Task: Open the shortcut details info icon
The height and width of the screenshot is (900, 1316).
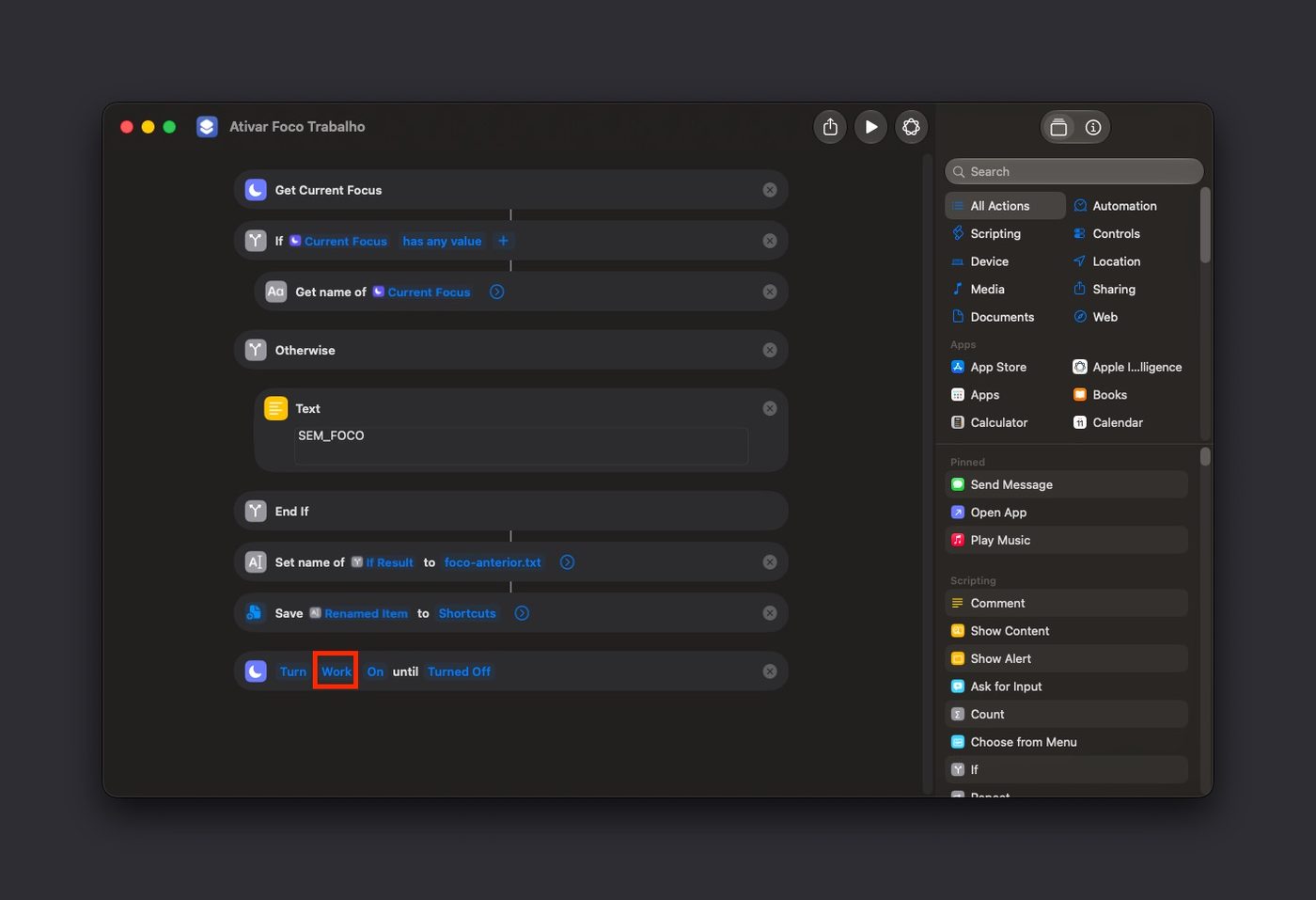Action: 1093,127
